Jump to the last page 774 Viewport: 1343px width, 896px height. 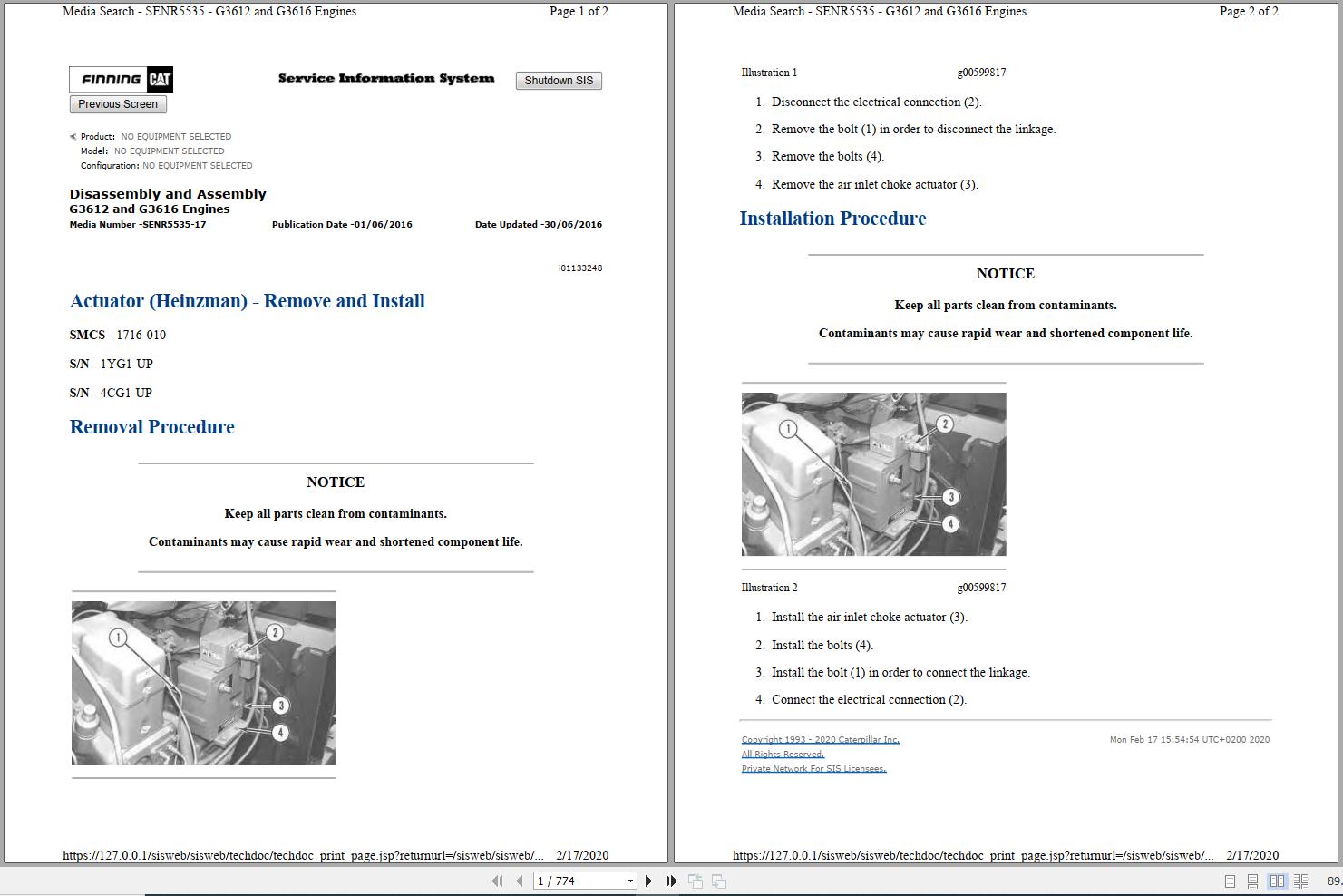coord(670,881)
